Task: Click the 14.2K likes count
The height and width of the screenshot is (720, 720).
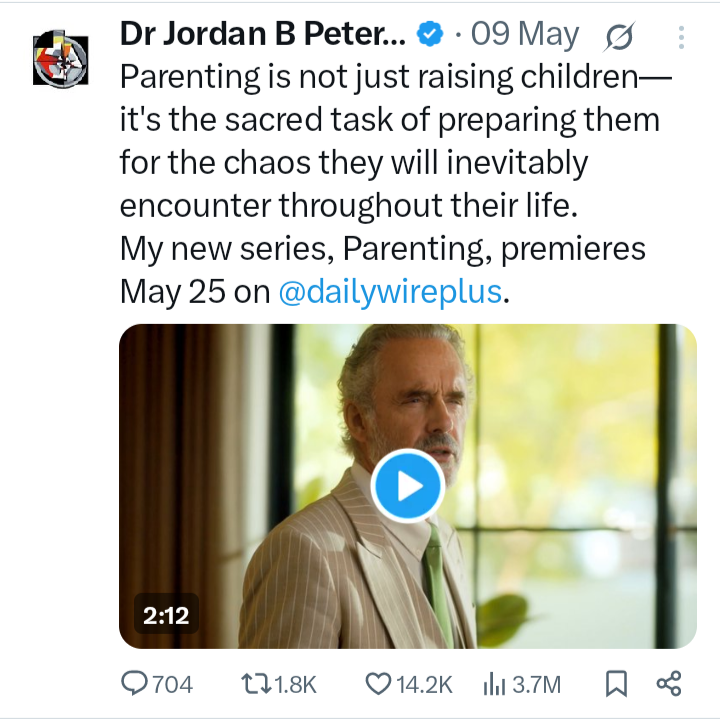Action: point(424,684)
